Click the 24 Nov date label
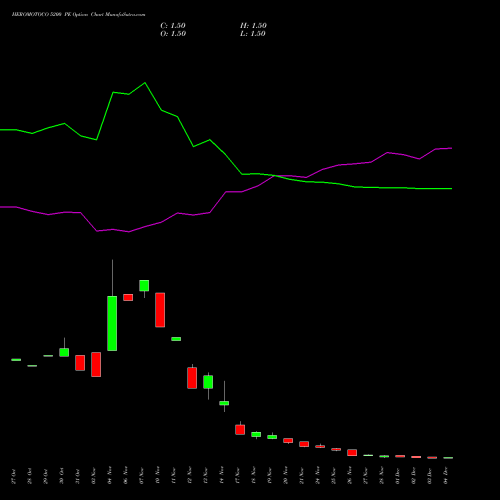The image size is (500, 500). click(x=318, y=475)
